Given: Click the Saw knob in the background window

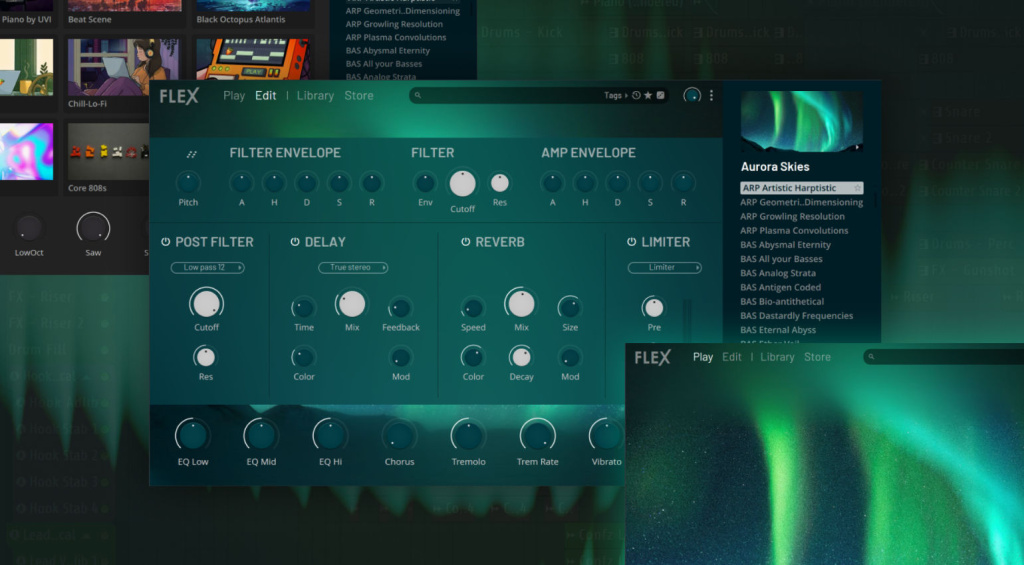Looking at the screenshot, I should click(x=93, y=228).
